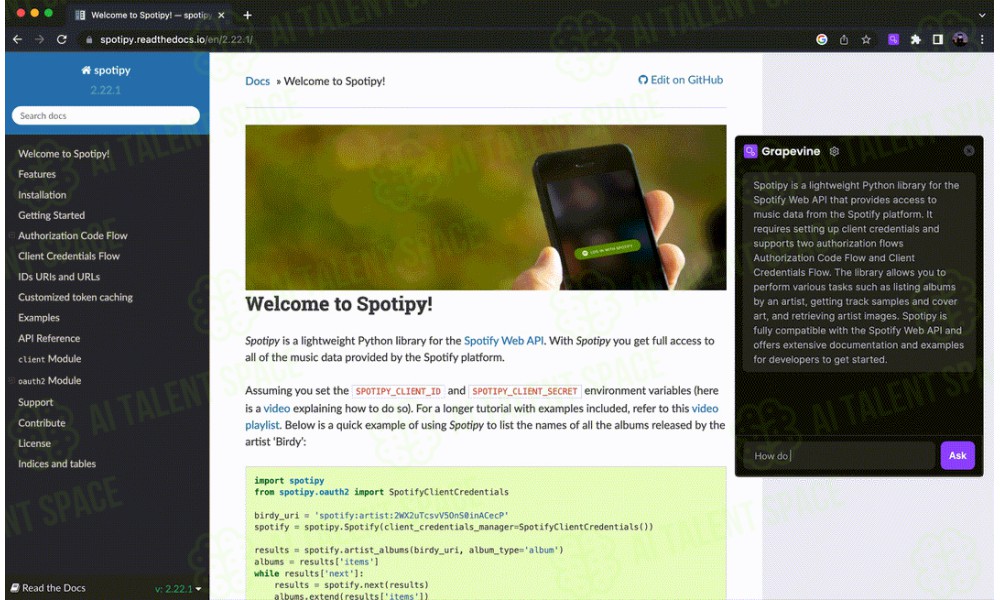This screenshot has height=600, width=1000.
Task: Open the Features sidebar entry
Action: point(37,174)
